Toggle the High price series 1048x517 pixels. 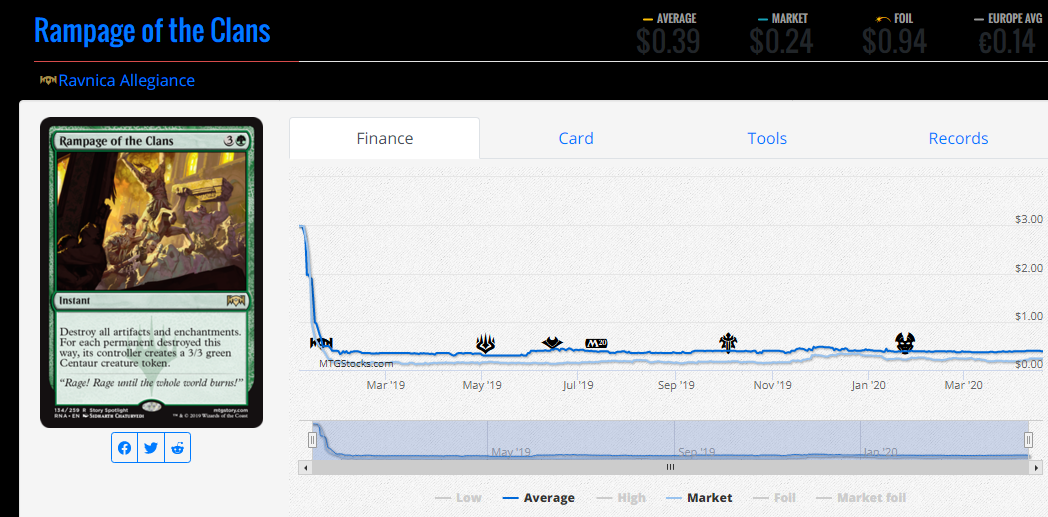(621, 498)
